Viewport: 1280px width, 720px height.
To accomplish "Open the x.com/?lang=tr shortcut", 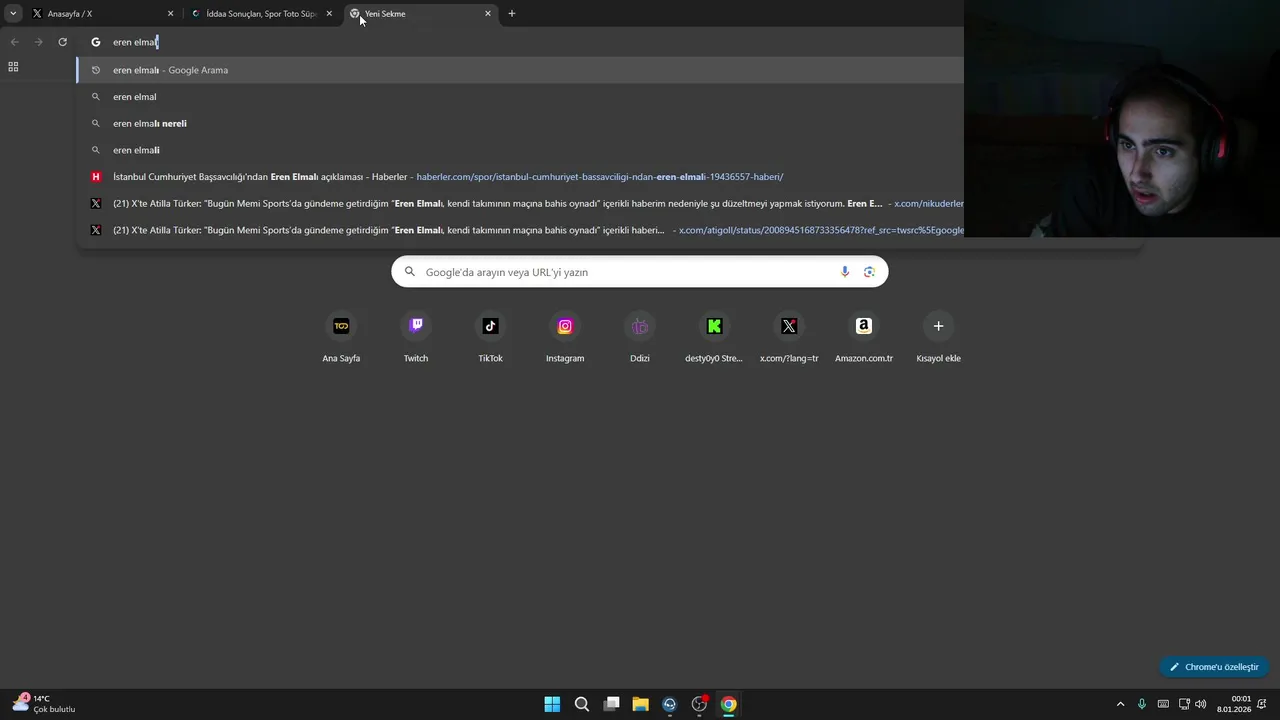I will pos(789,338).
